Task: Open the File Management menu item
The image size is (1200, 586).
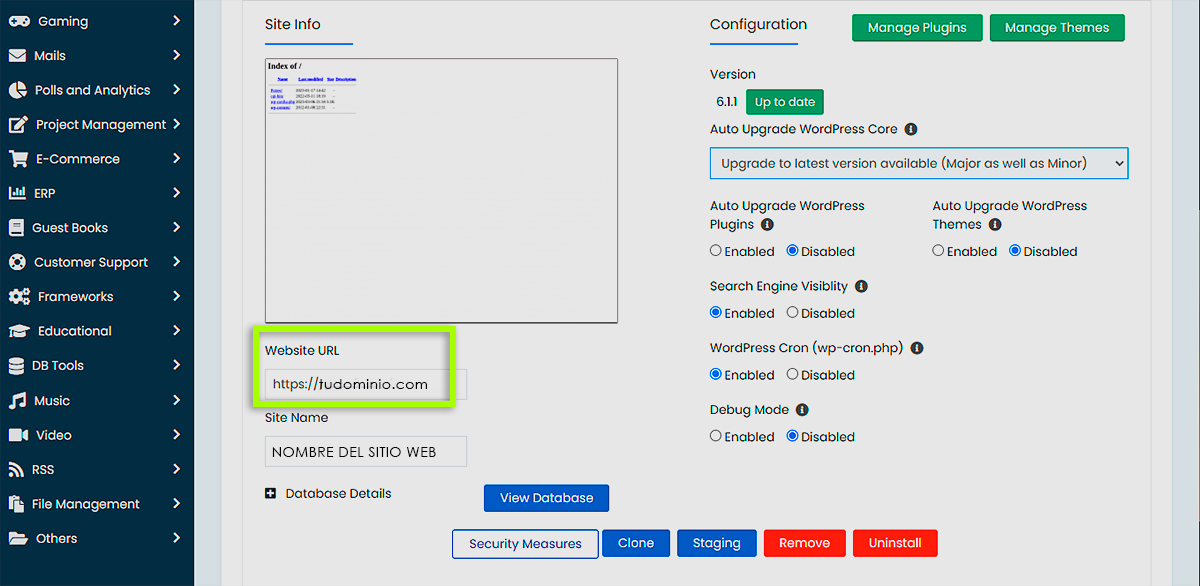Action: pyautogui.click(x=86, y=504)
